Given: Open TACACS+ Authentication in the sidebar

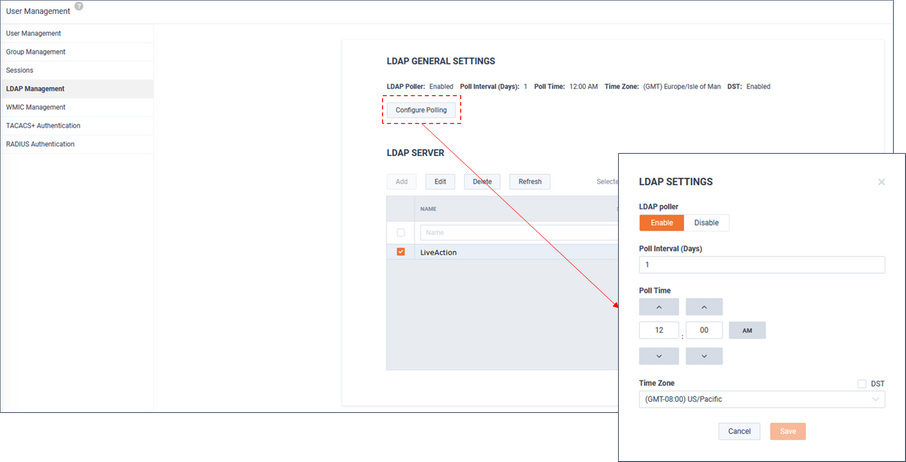Looking at the screenshot, I should (77, 126).
